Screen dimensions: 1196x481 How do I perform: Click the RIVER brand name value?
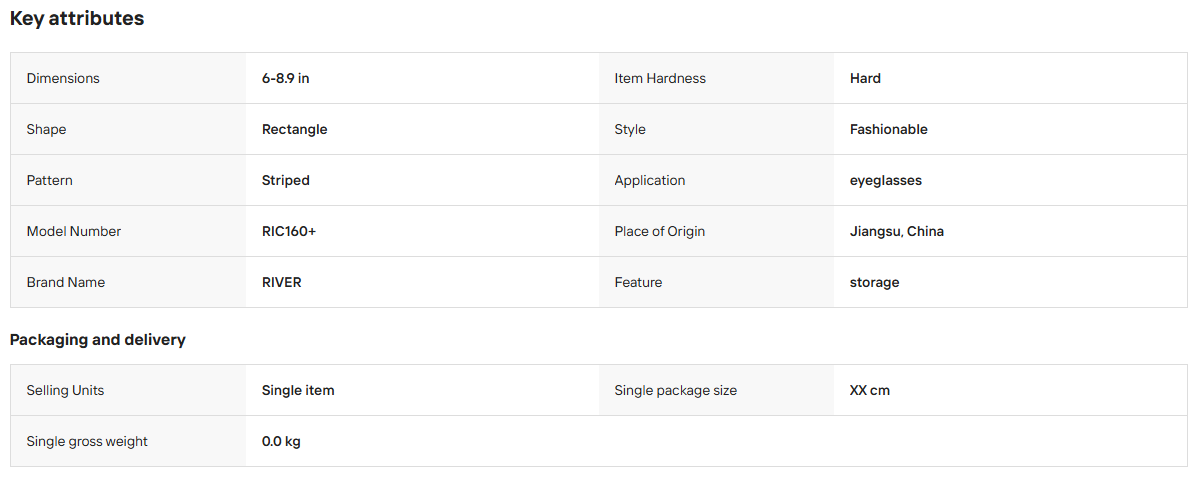(x=281, y=282)
